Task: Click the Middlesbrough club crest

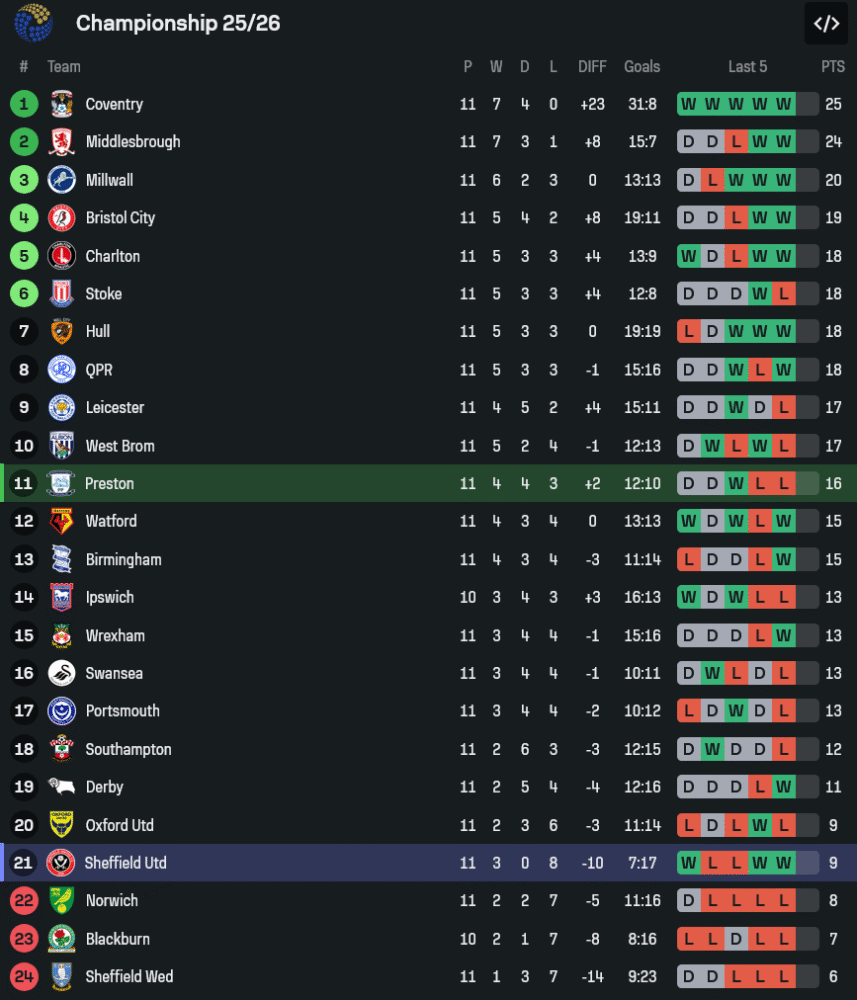Action: point(62,142)
